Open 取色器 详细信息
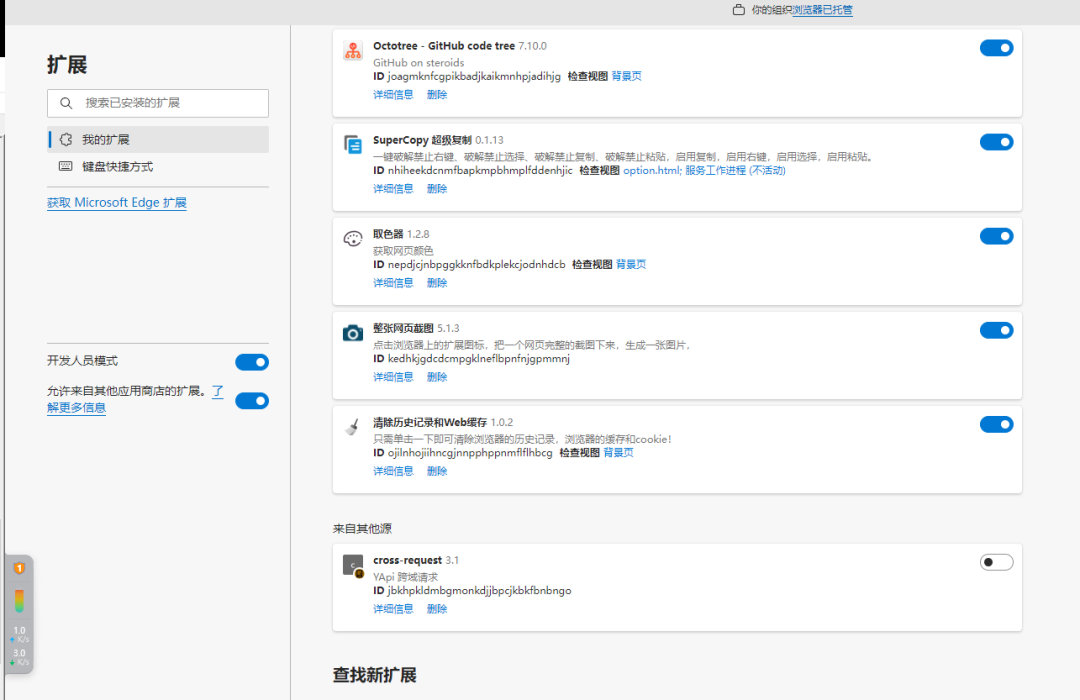Image resolution: width=1080 pixels, height=700 pixels. [x=393, y=282]
